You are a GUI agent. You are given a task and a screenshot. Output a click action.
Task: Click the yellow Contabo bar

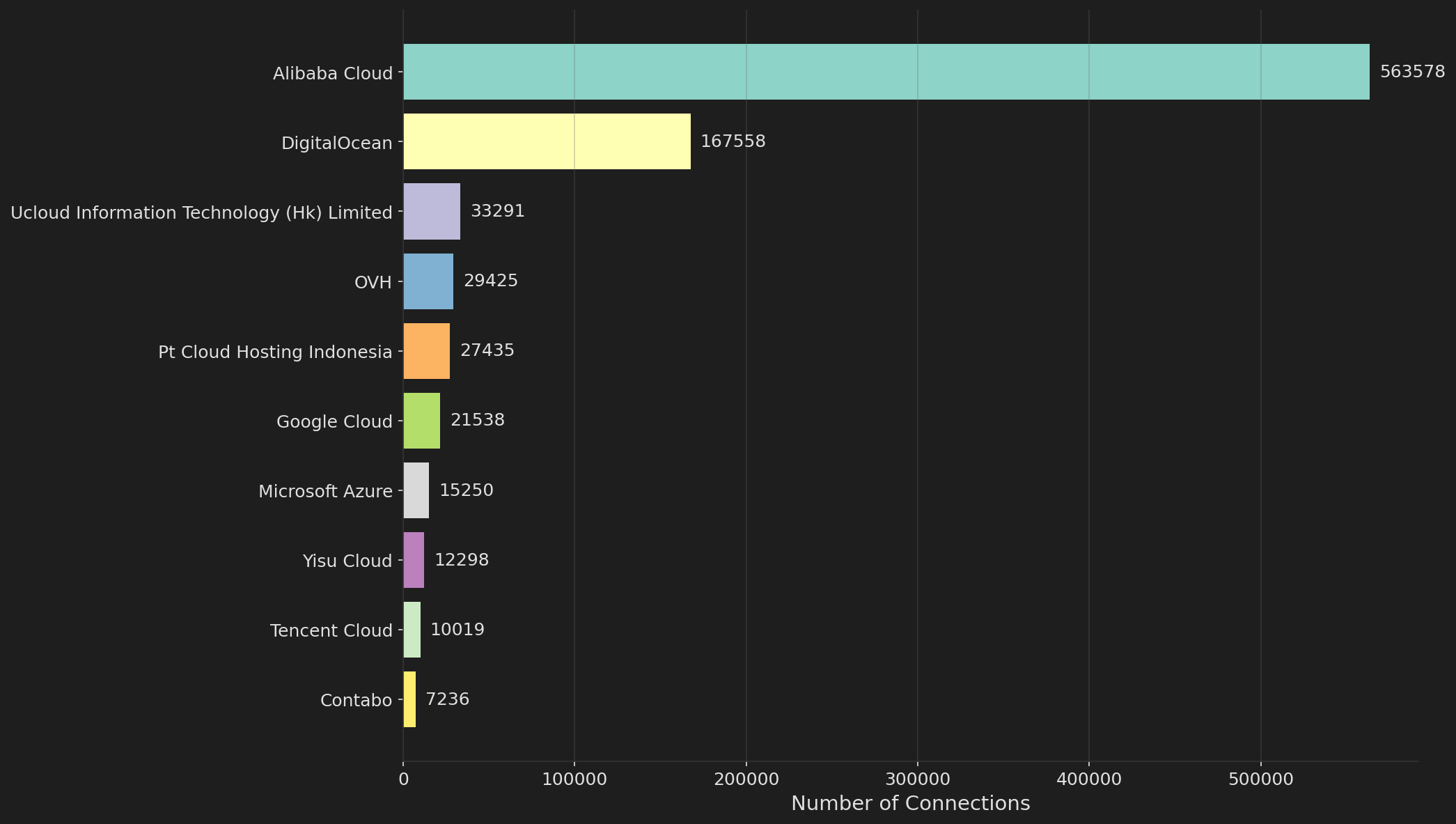point(409,699)
